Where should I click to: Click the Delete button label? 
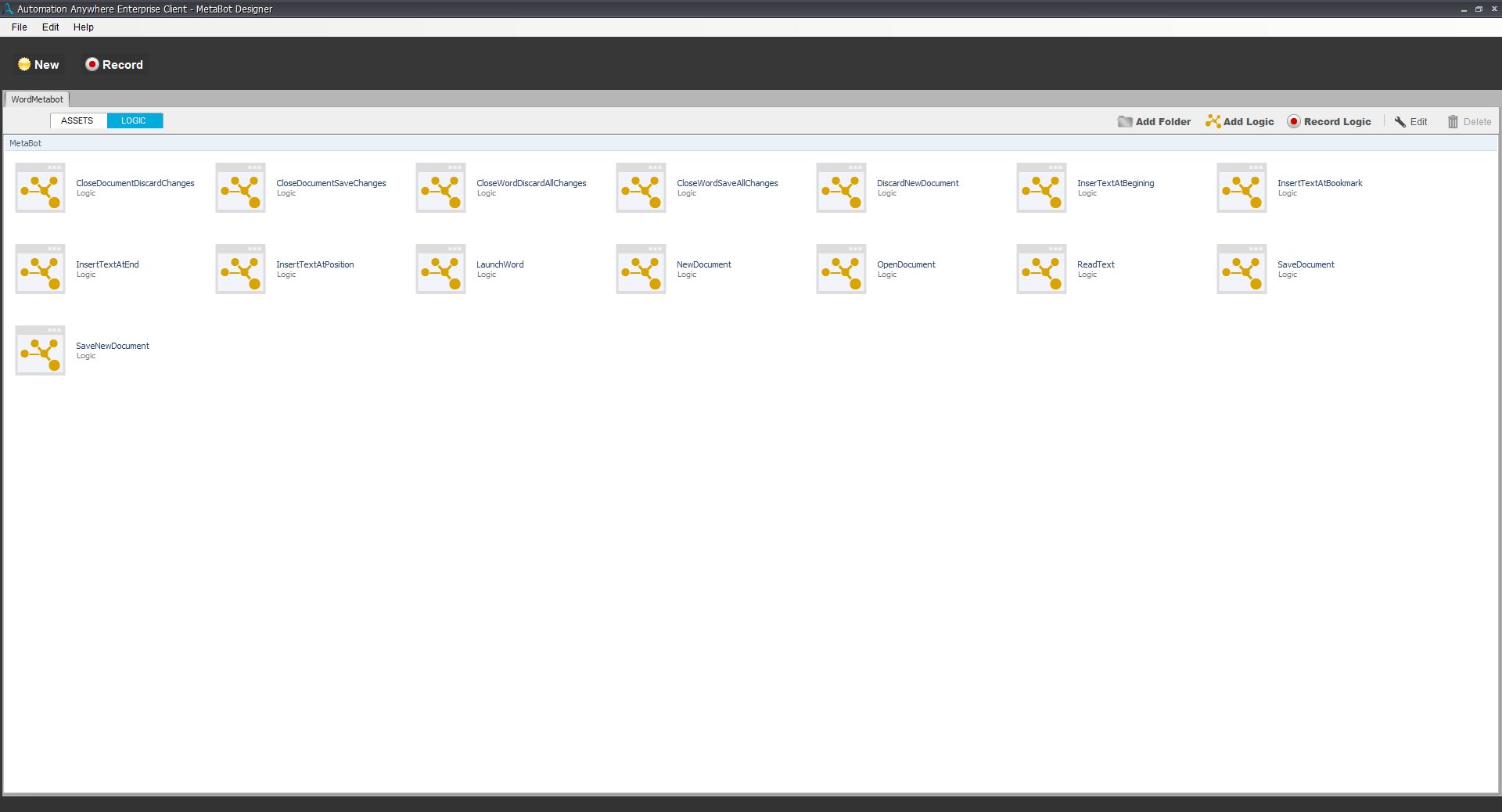[1478, 121]
